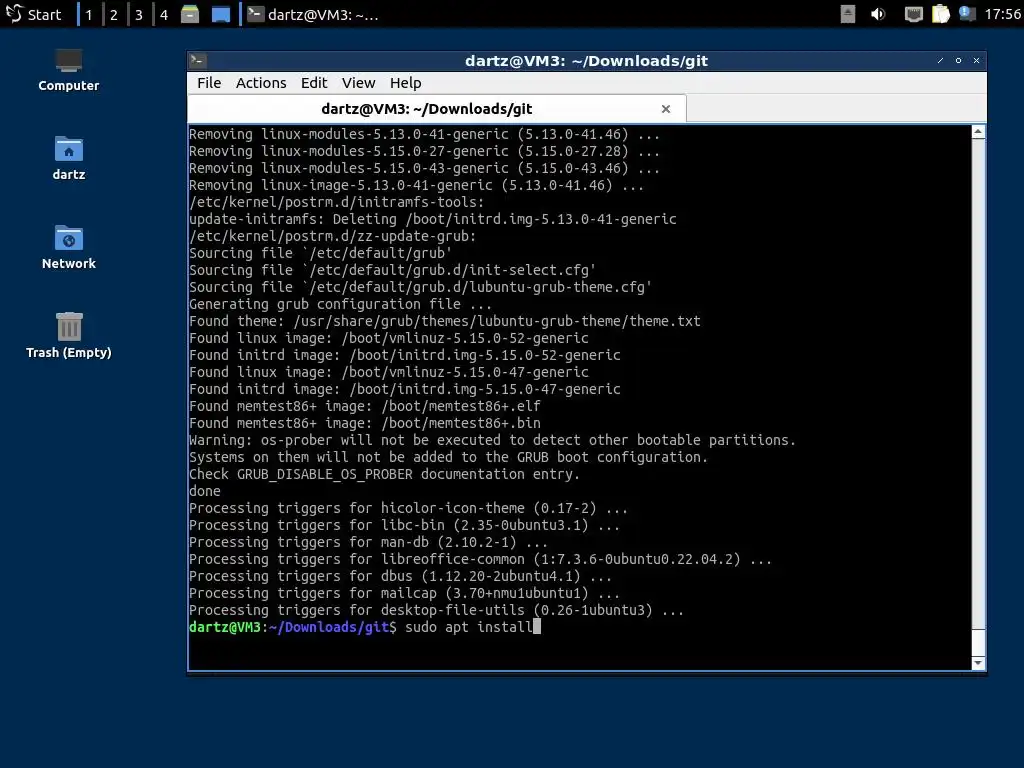The width and height of the screenshot is (1024, 768).
Task: Click the 'Found theme:' lubuntu-grub-theme line
Action: coord(445,321)
